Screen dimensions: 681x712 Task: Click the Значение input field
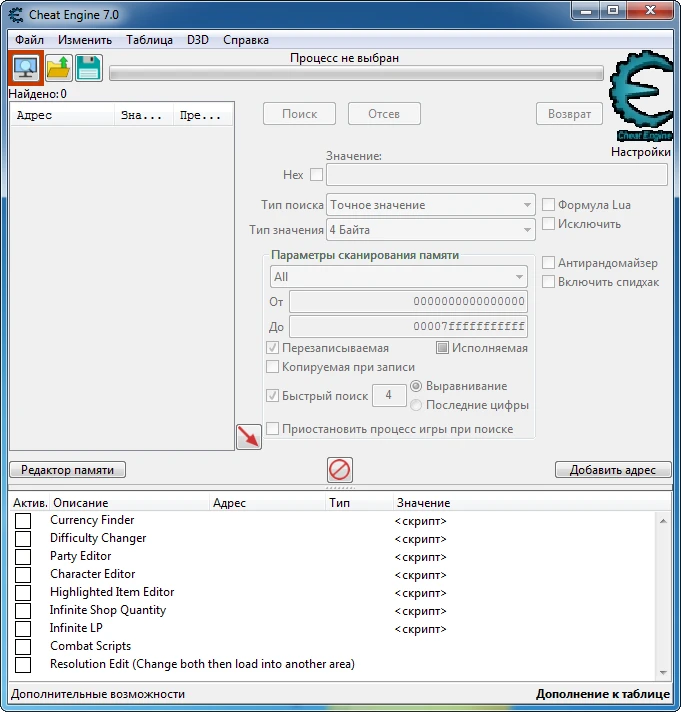497,175
